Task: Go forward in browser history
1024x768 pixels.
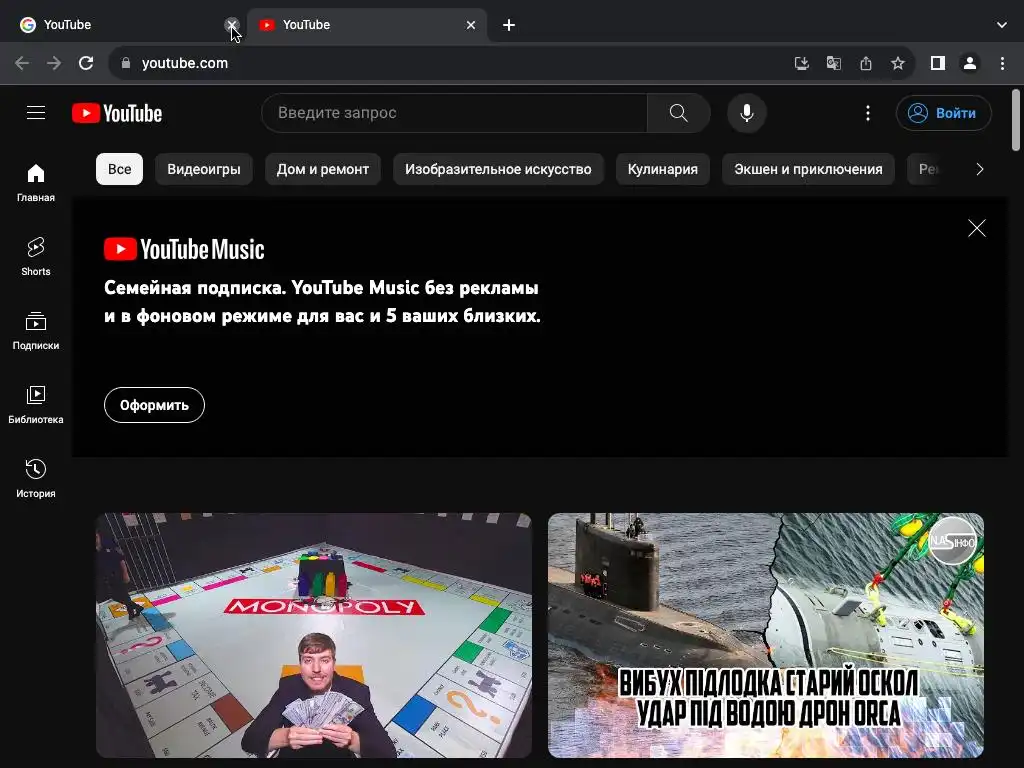Action: click(x=54, y=63)
